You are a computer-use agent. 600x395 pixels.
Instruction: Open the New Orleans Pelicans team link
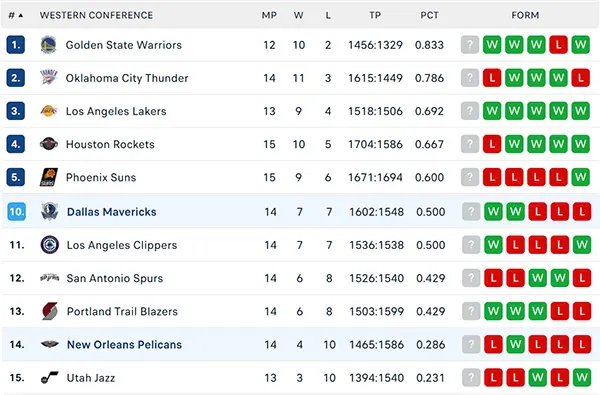pyautogui.click(x=124, y=344)
